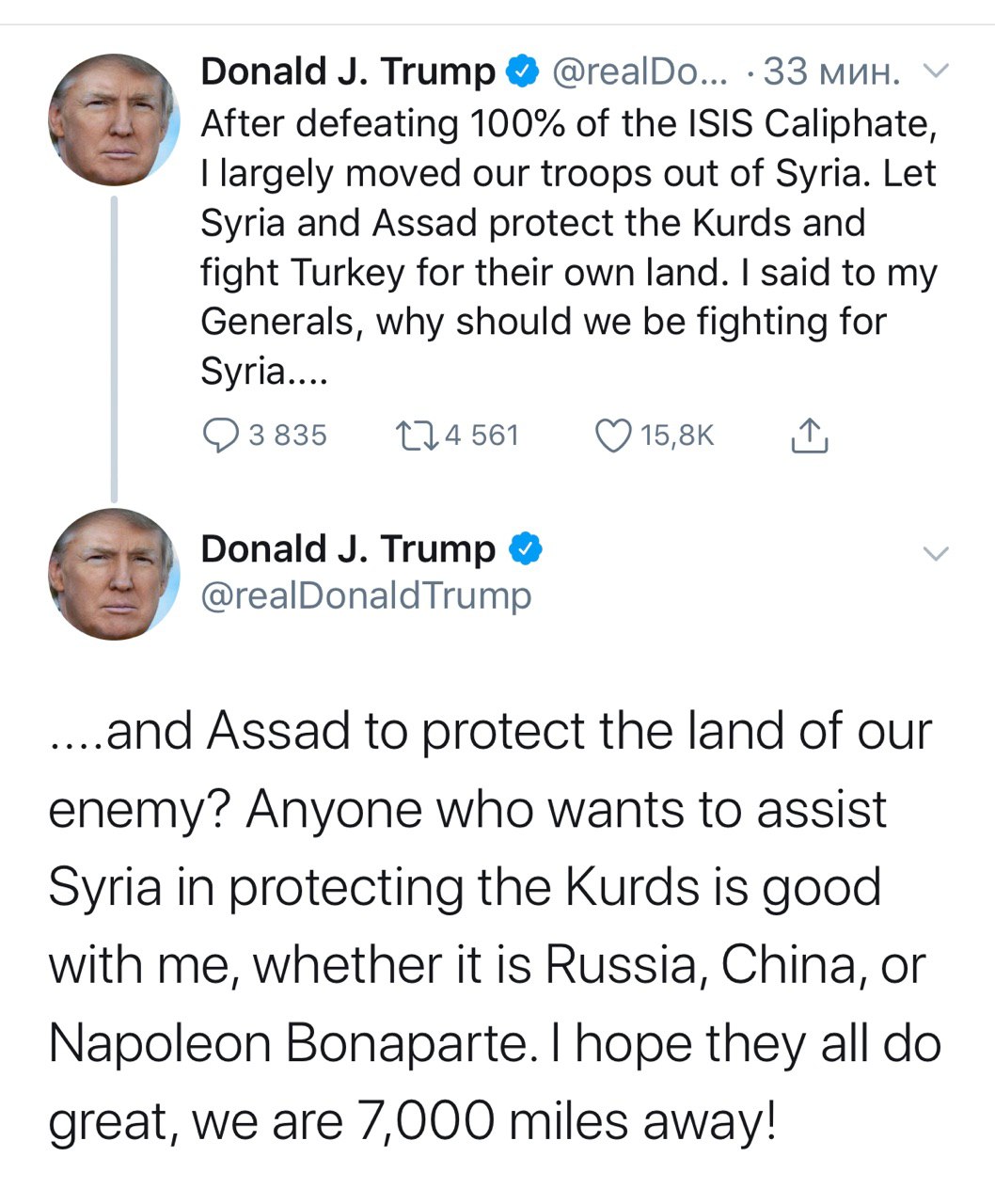
Task: Open the @realDonaldTrump handle link
Action: (366, 595)
